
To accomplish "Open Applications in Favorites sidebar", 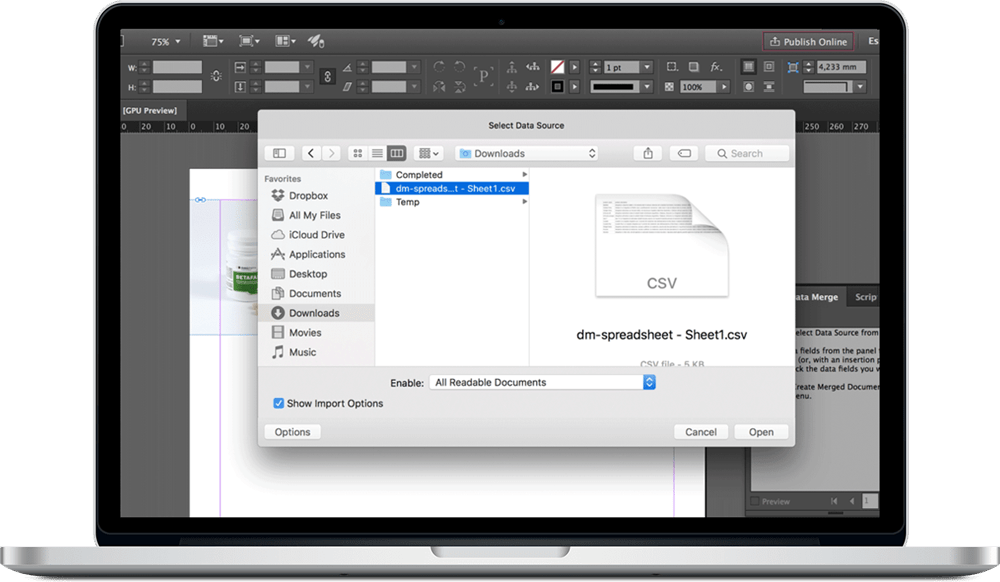I will click(317, 254).
